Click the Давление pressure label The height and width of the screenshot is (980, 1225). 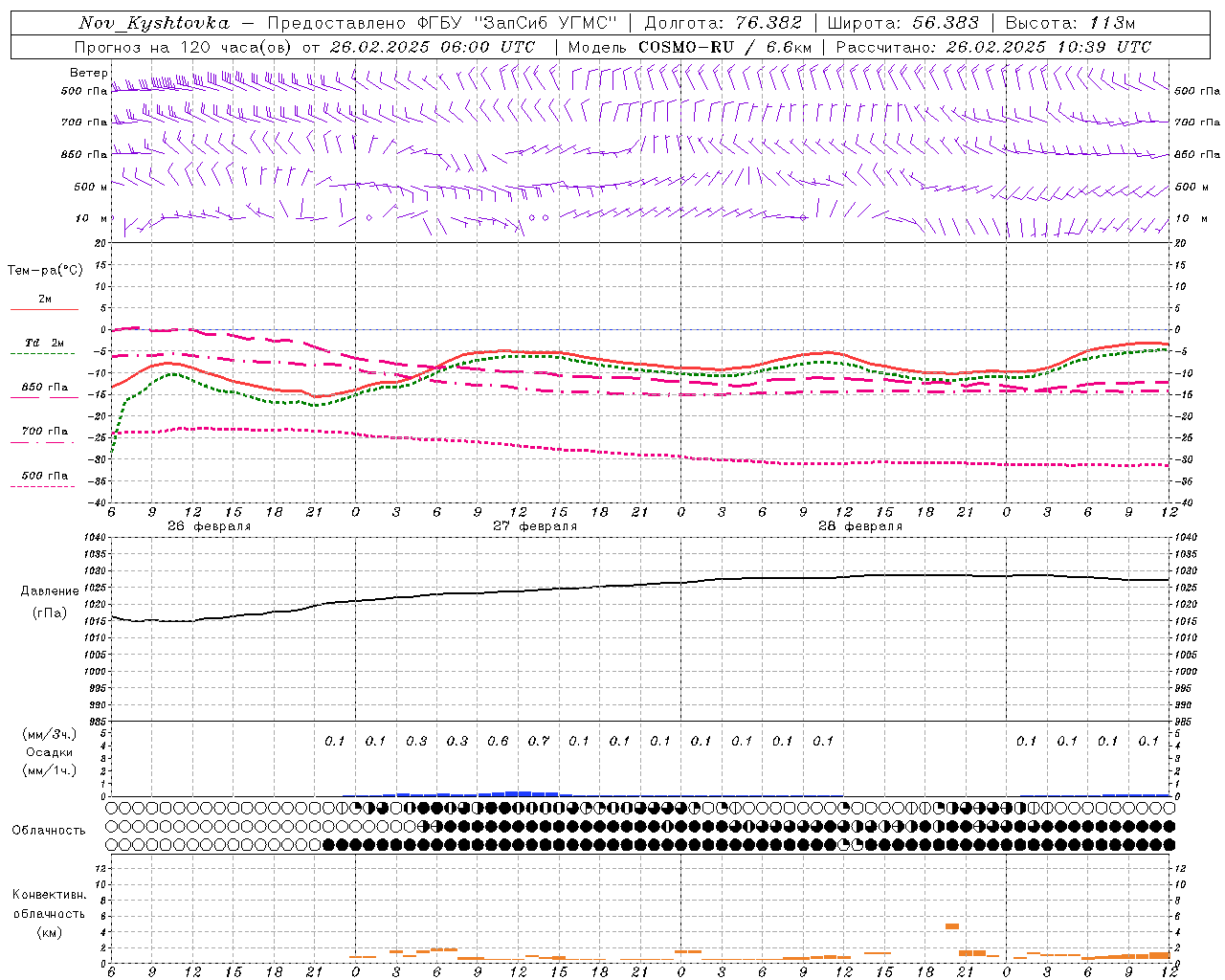[50, 591]
